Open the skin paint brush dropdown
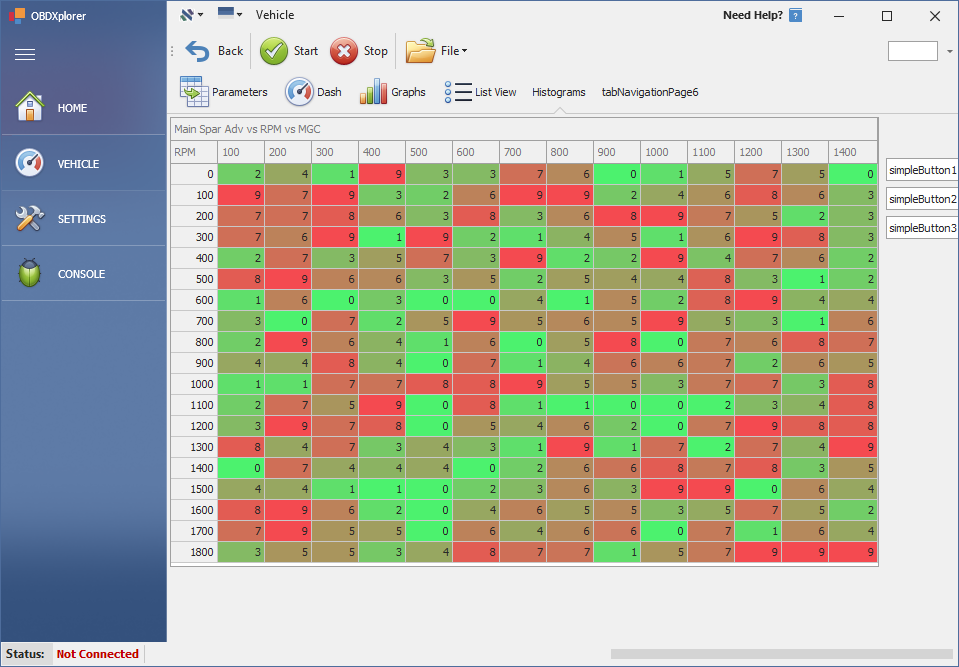This screenshot has height=667, width=959. [x=191, y=15]
